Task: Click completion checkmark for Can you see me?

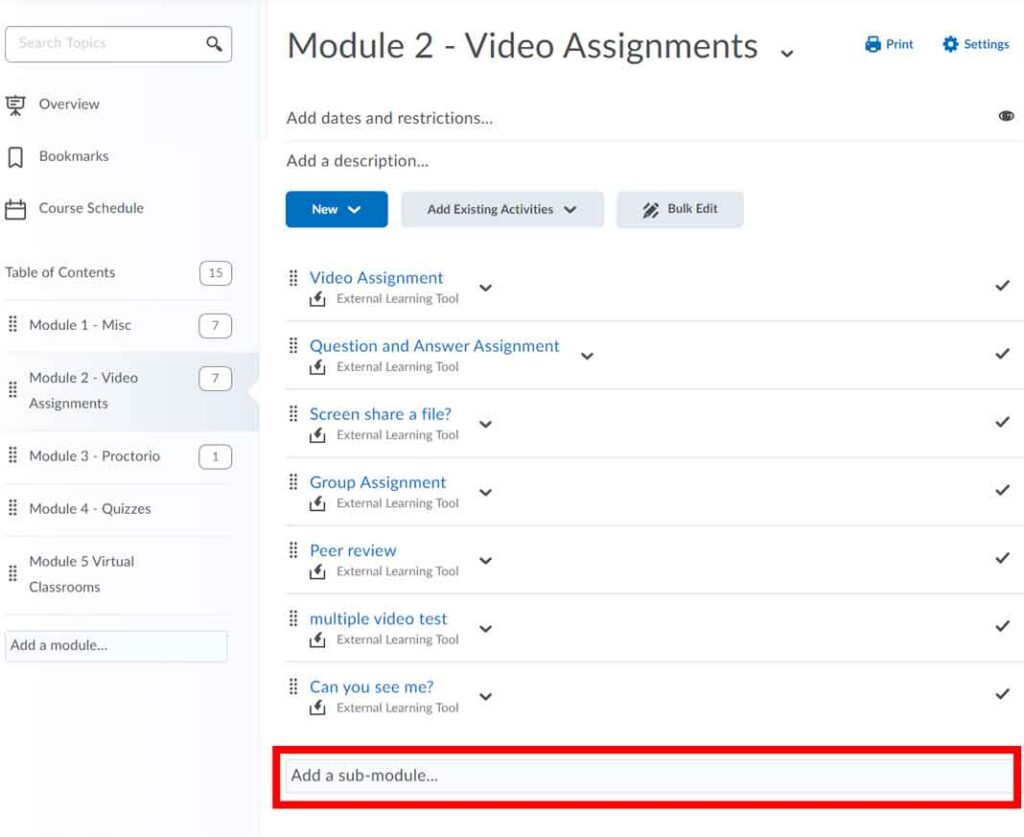Action: point(1002,694)
